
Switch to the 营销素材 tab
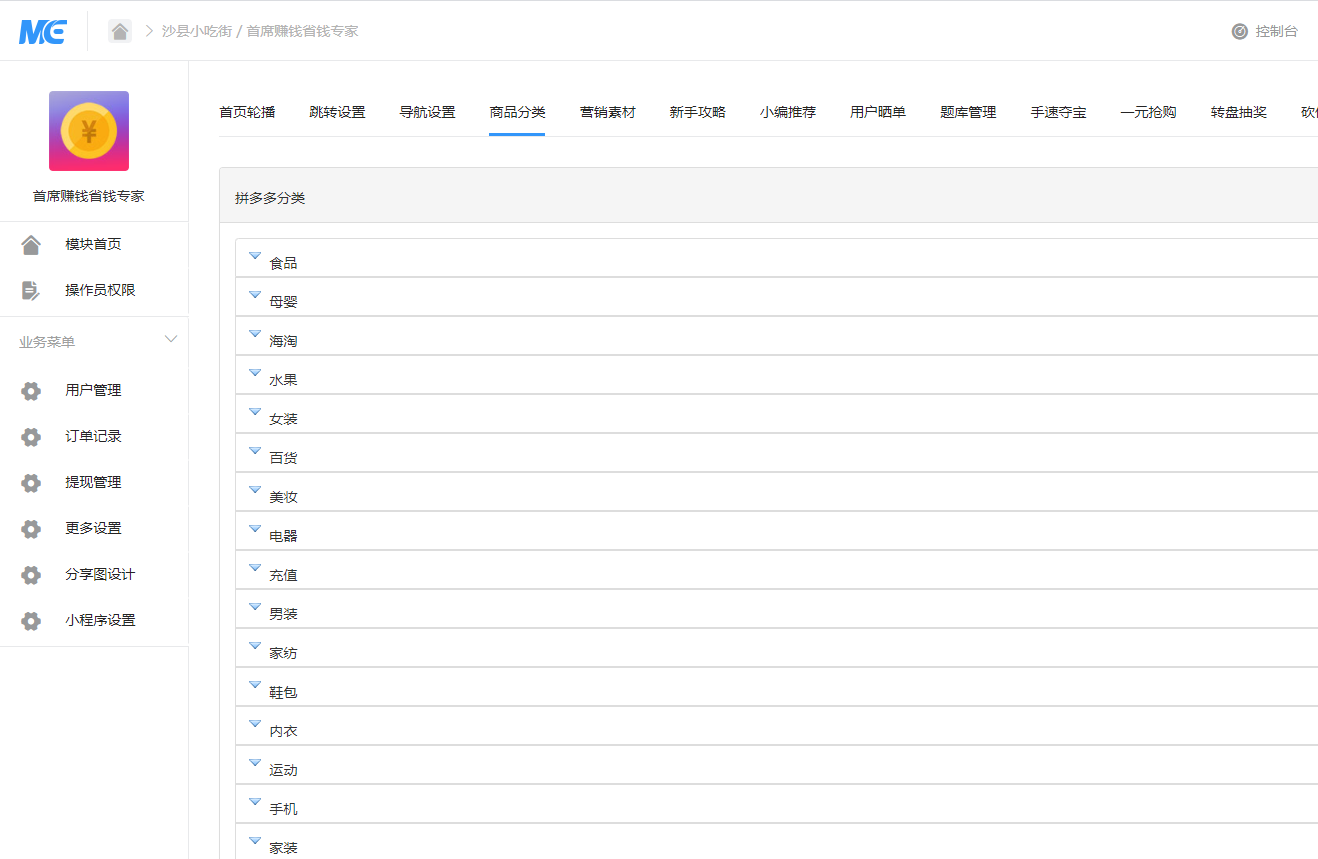point(607,112)
